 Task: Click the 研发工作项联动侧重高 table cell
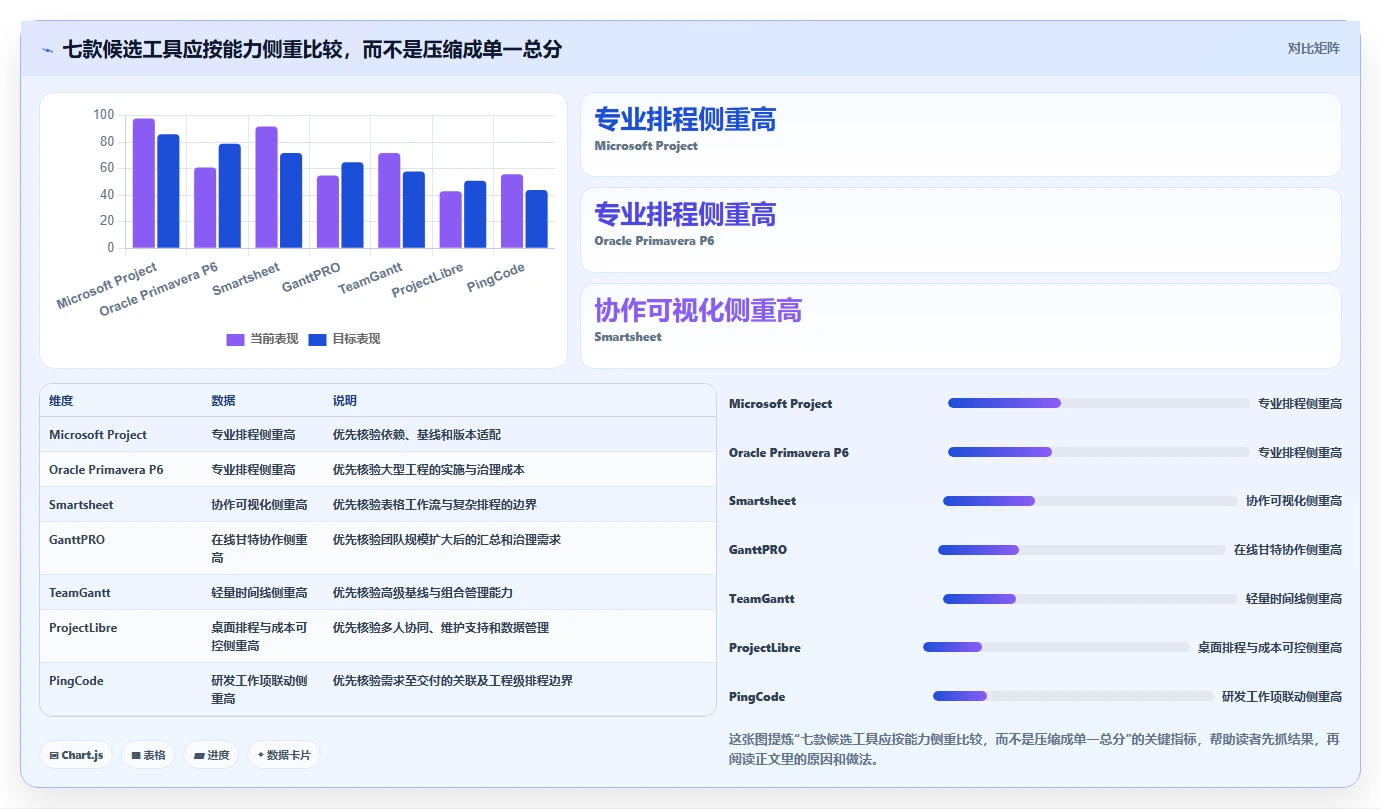pyautogui.click(x=260, y=689)
